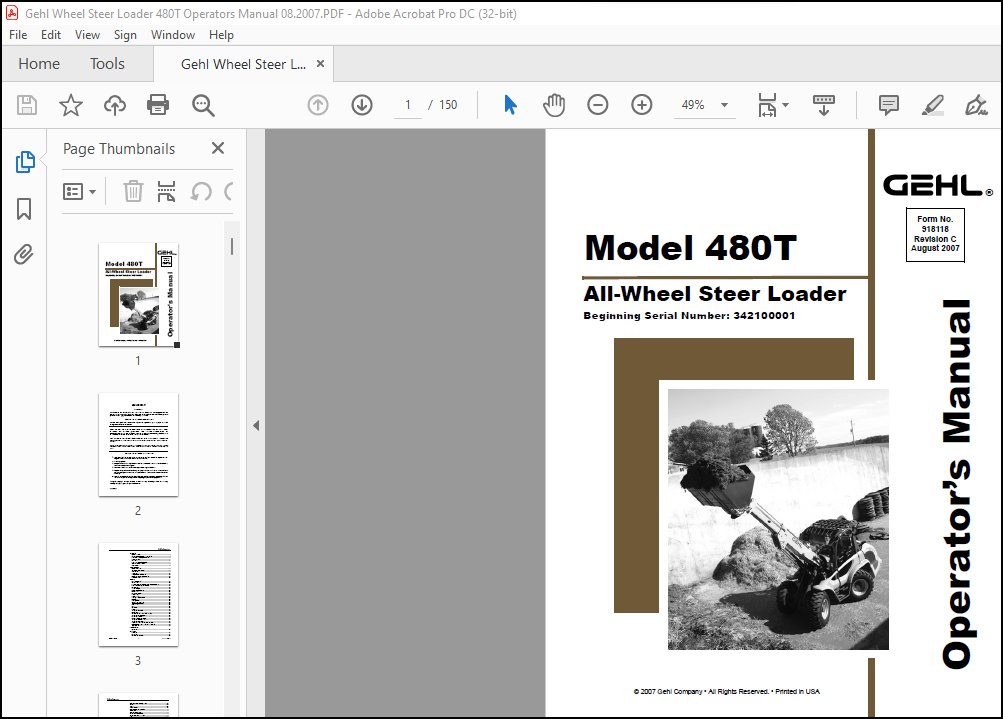Click the Acrobat PDF icon in title bar
The width and height of the screenshot is (1003, 719).
pyautogui.click(x=12, y=13)
